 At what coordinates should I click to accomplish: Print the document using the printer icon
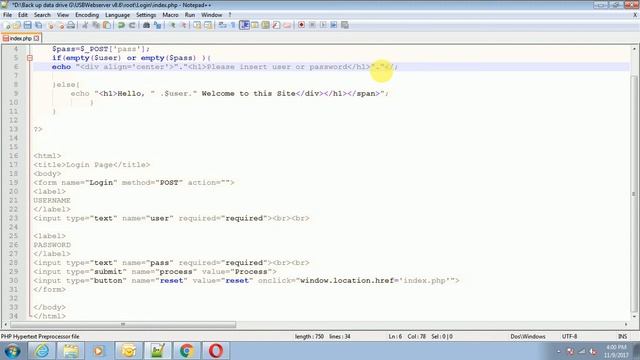[71, 25]
